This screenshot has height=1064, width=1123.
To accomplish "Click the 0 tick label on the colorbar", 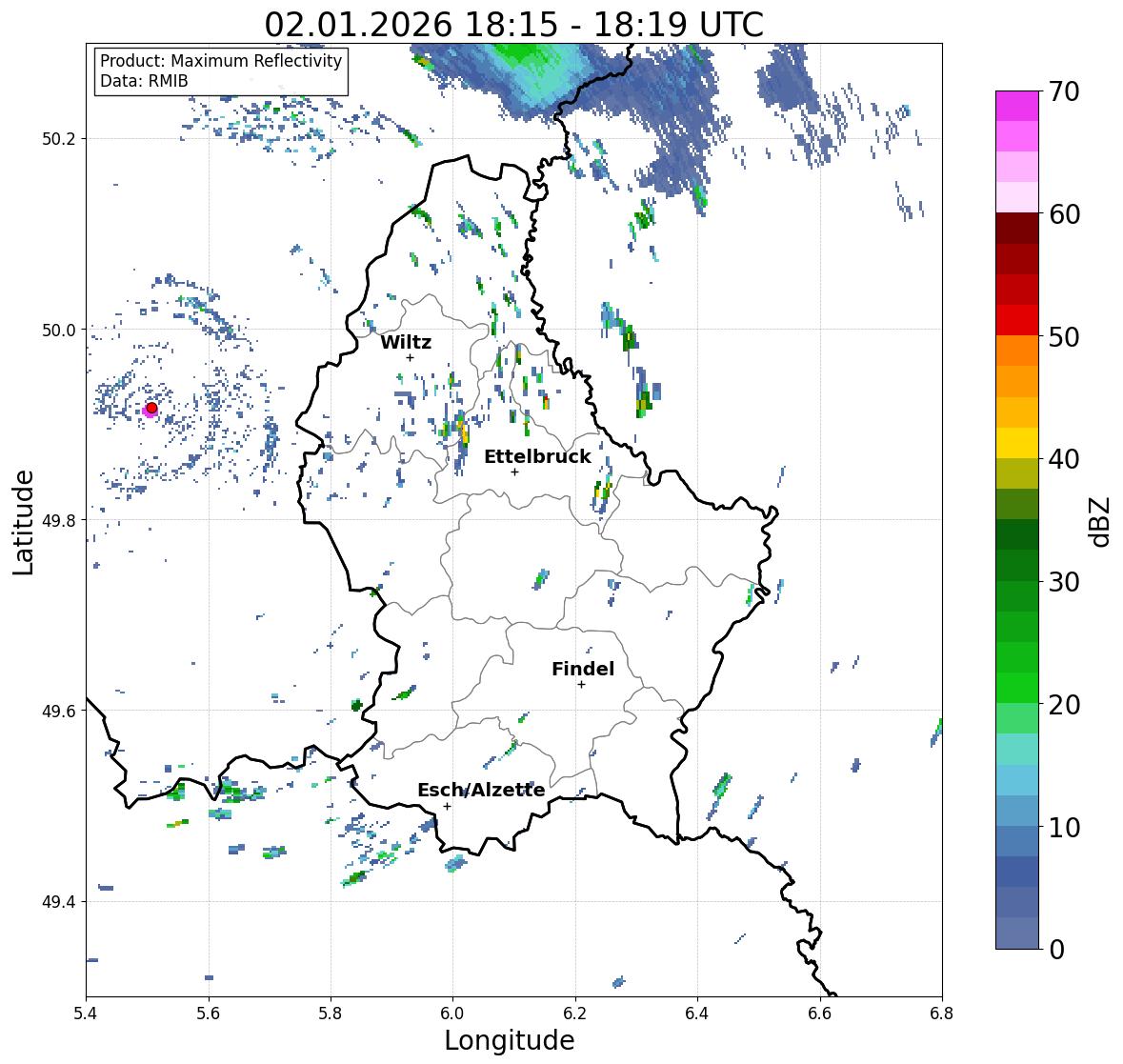I will 1056,950.
